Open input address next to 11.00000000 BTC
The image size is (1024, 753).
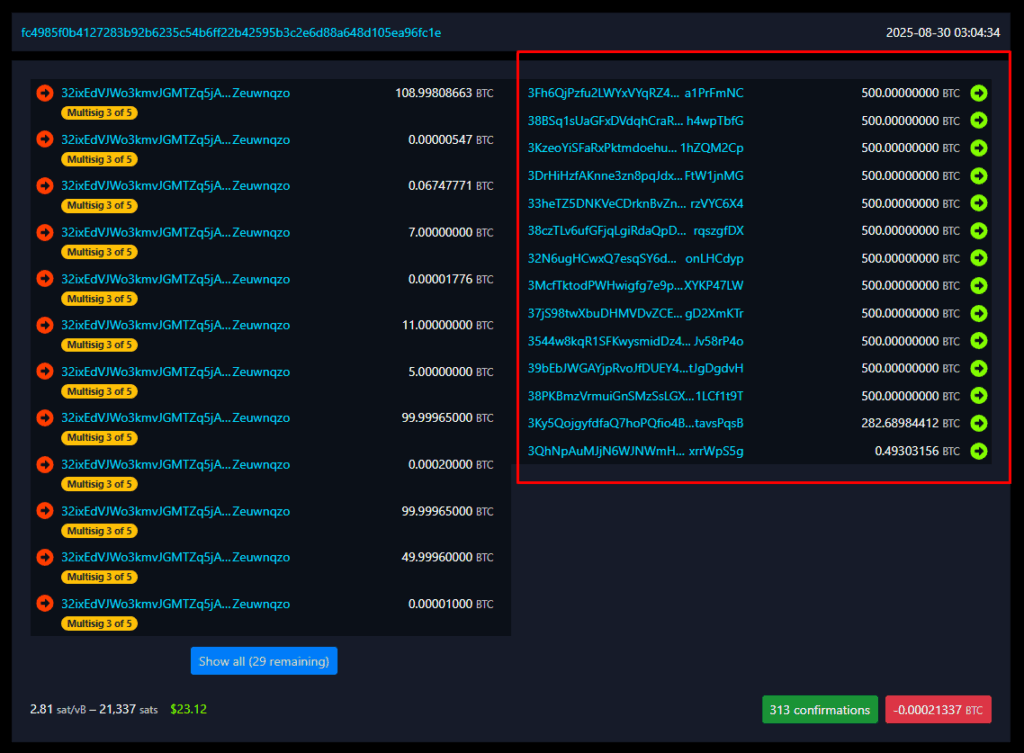click(x=175, y=325)
